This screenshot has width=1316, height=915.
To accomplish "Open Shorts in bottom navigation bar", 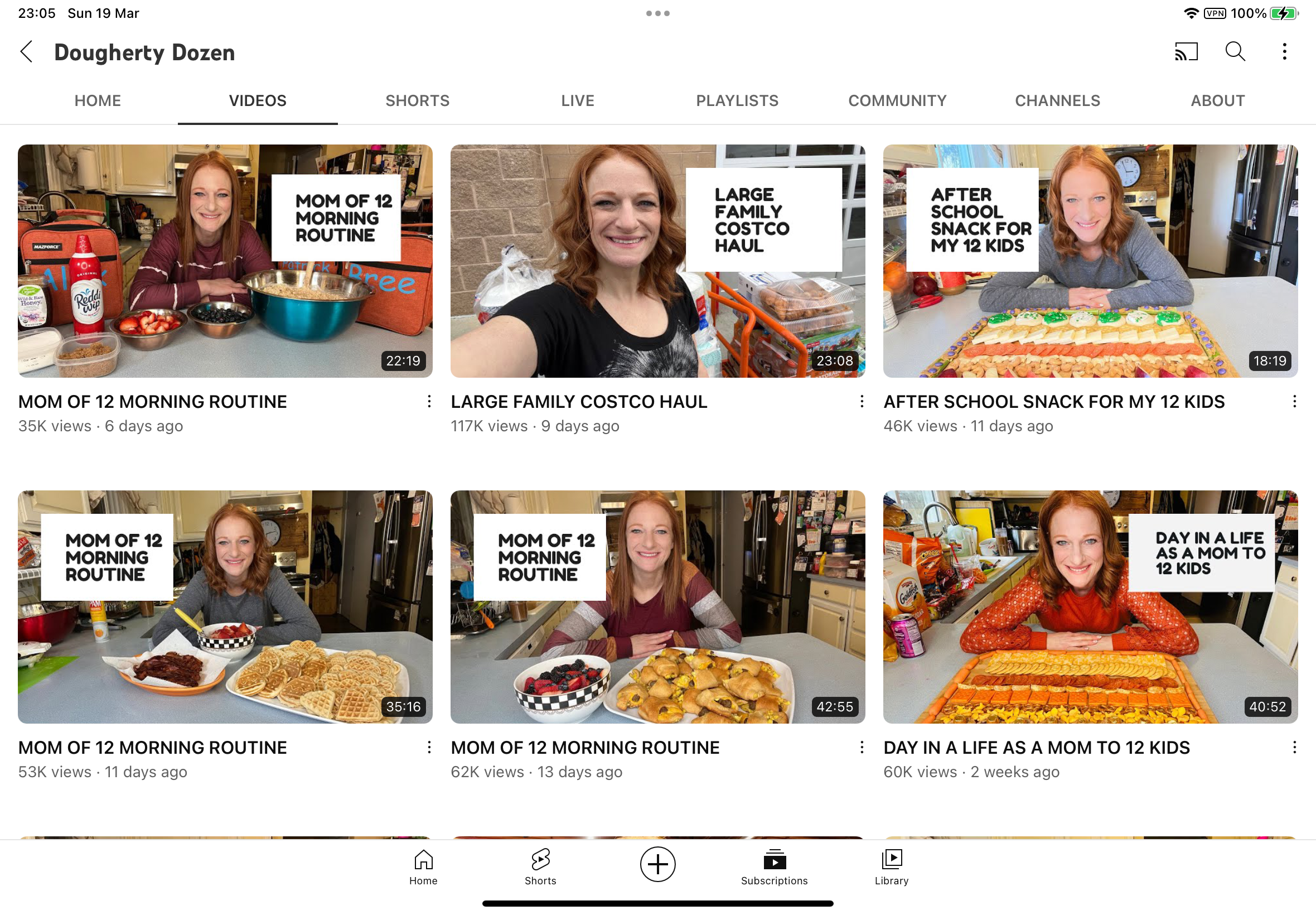I will coord(540,868).
